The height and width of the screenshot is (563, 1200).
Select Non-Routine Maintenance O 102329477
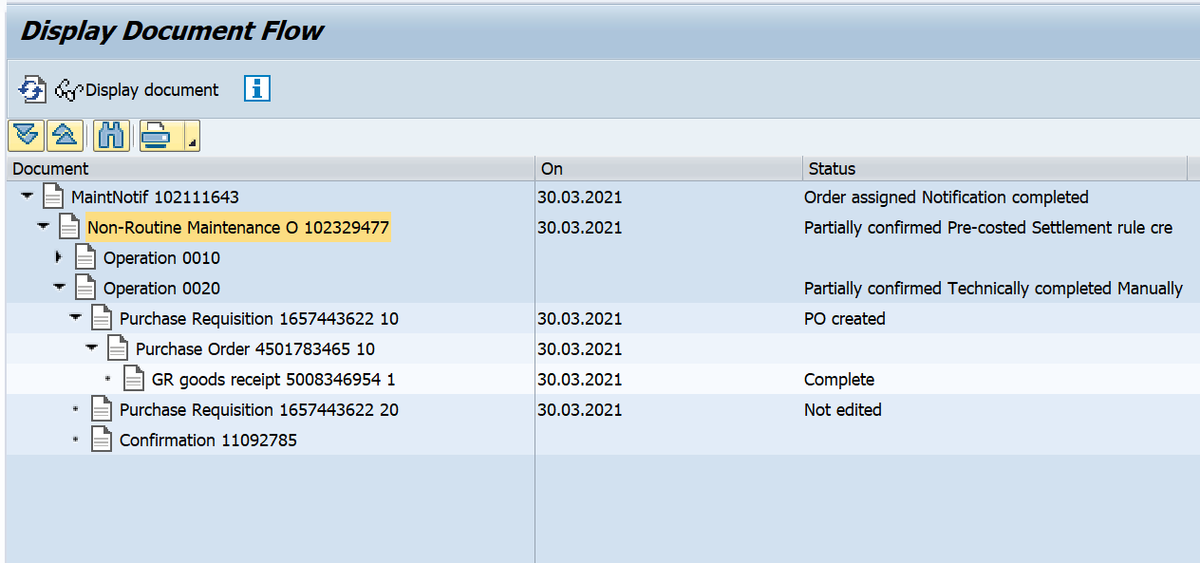[238, 228]
